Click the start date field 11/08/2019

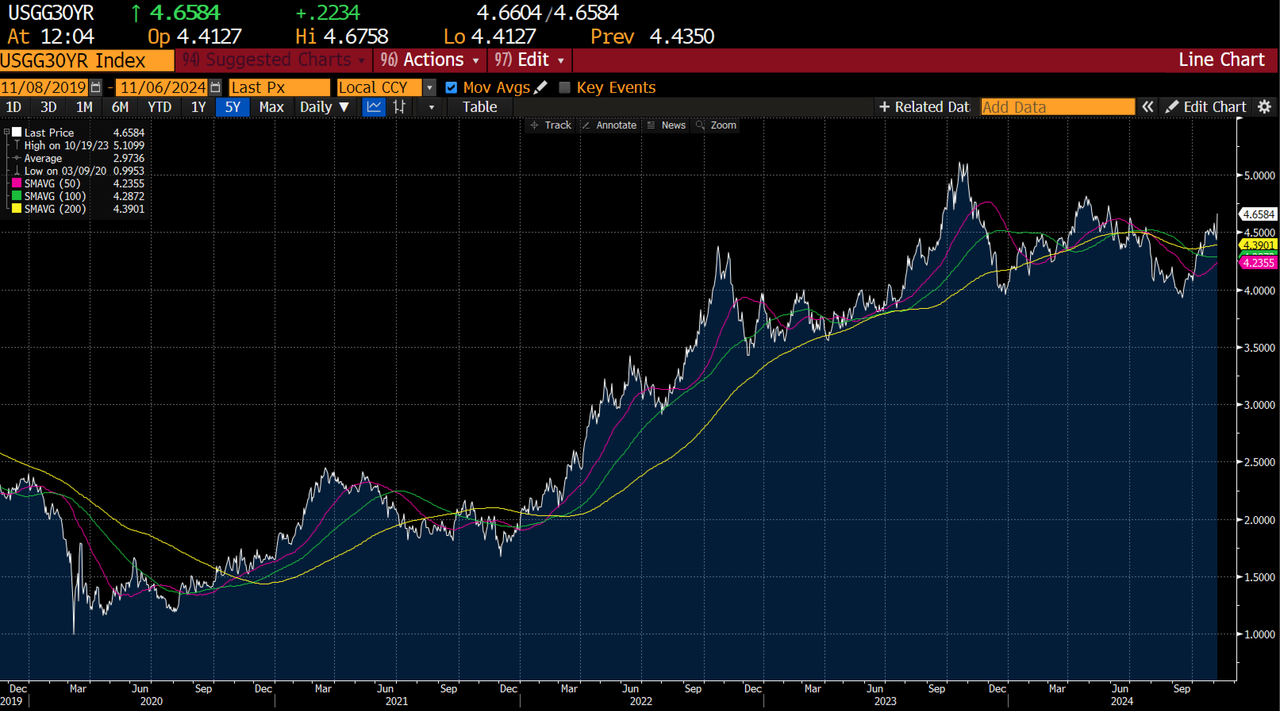coord(45,87)
